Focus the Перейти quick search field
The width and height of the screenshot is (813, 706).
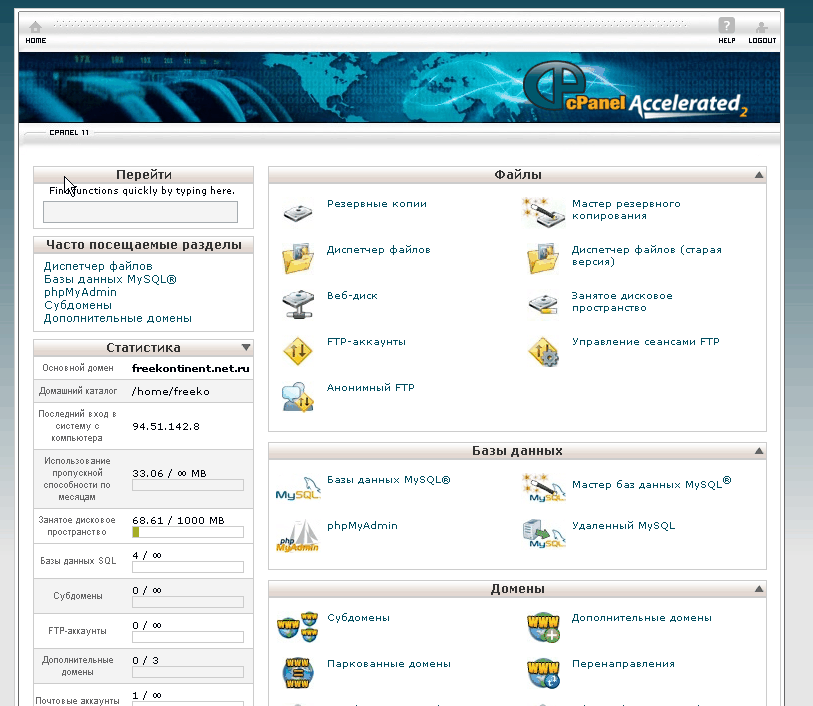(140, 211)
